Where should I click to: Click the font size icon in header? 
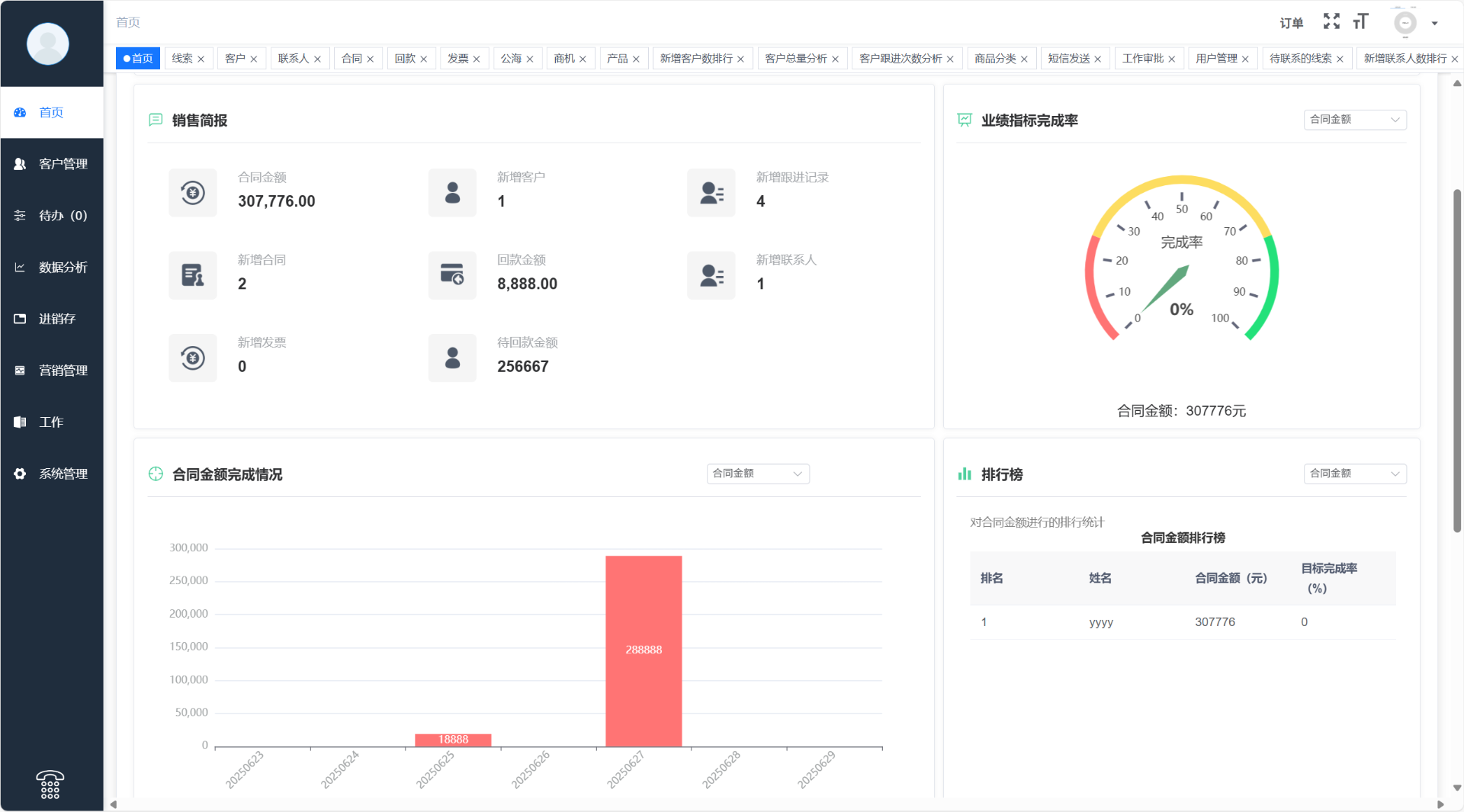(x=1360, y=22)
